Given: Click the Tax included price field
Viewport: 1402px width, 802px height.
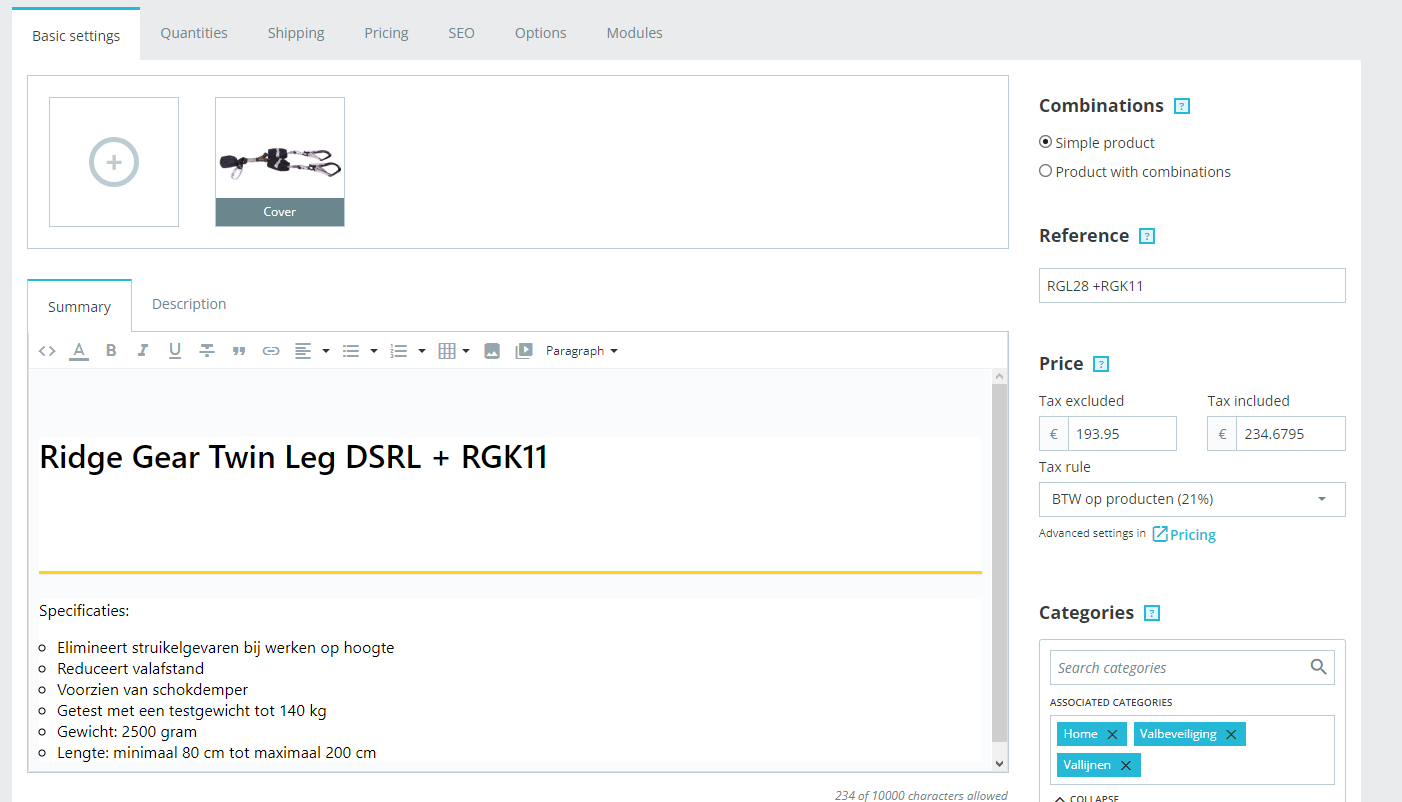Looking at the screenshot, I should 1290,434.
